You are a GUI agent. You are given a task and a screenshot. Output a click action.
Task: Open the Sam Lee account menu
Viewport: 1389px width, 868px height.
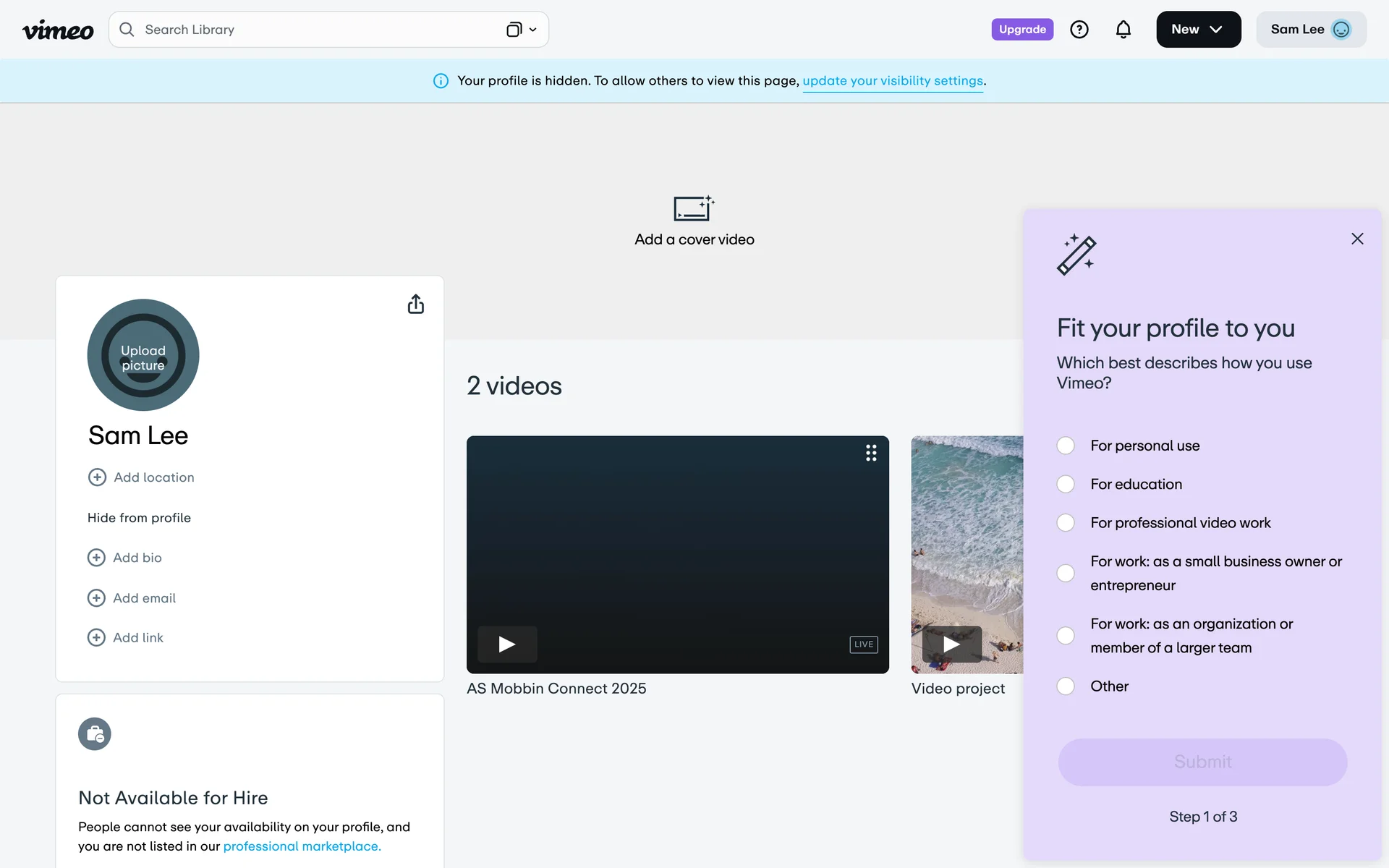1310,30
